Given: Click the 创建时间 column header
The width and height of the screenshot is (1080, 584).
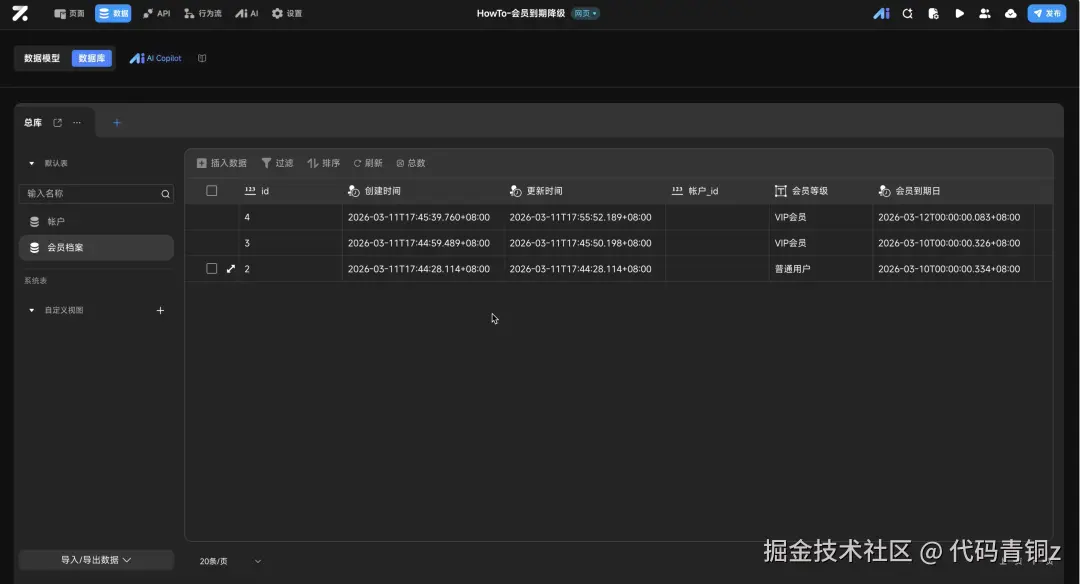Looking at the screenshot, I should [423, 191].
